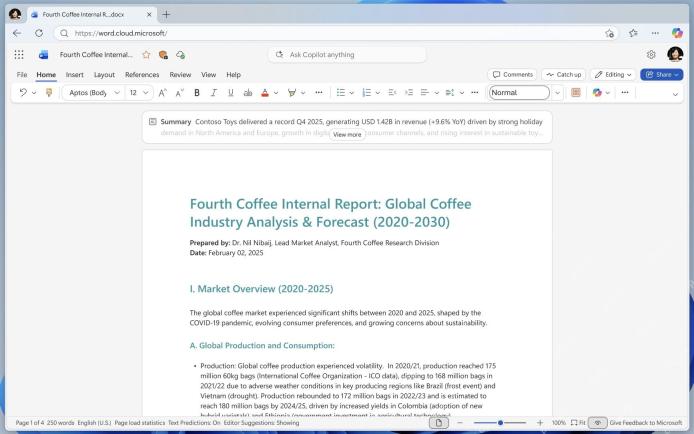Decrease paragraph indent
The height and width of the screenshot is (434, 694).
(x=392, y=92)
